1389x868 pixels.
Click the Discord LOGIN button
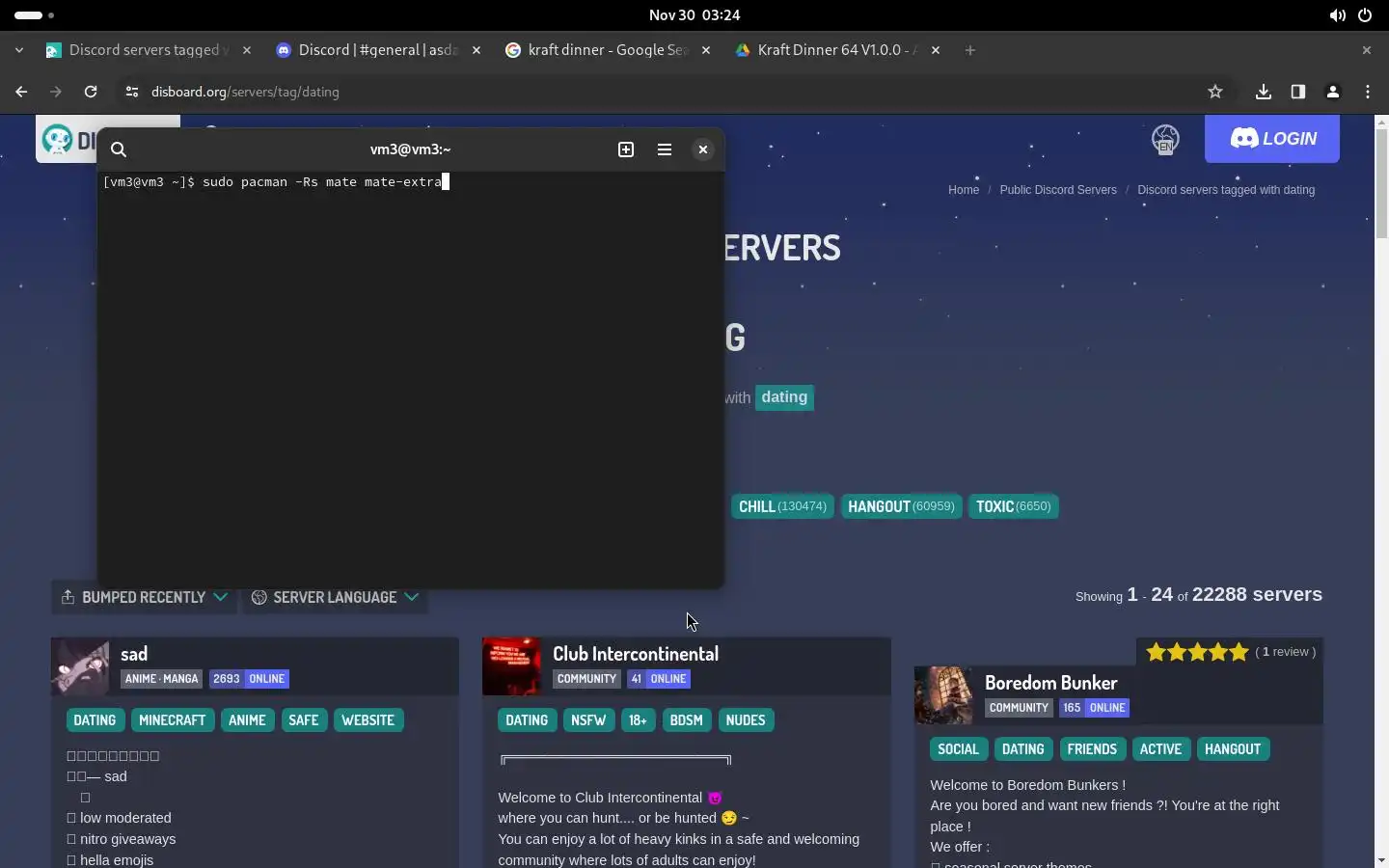1272,139
